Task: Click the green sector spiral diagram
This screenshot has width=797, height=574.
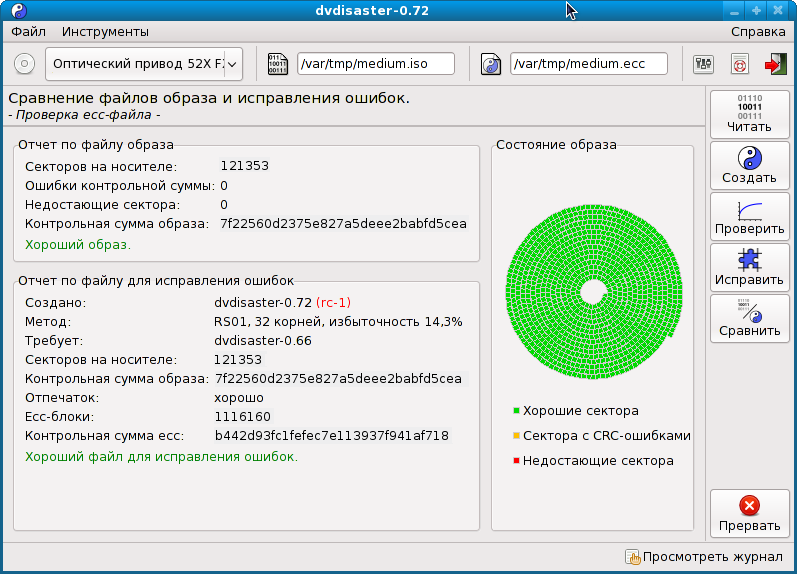Action: pyautogui.click(x=593, y=292)
